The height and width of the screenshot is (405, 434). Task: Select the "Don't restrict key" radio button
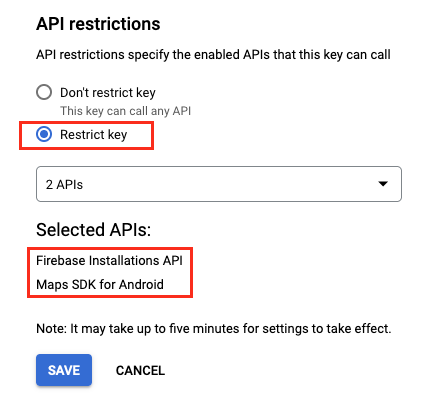44,92
